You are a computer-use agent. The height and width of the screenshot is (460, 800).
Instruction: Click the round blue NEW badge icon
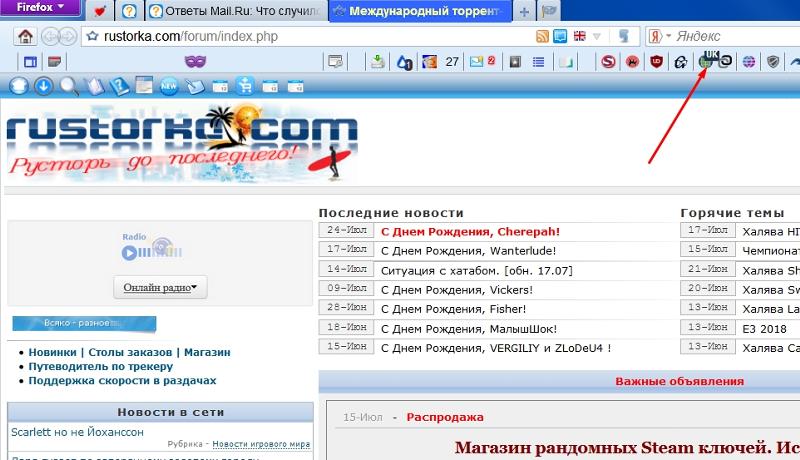click(x=169, y=86)
